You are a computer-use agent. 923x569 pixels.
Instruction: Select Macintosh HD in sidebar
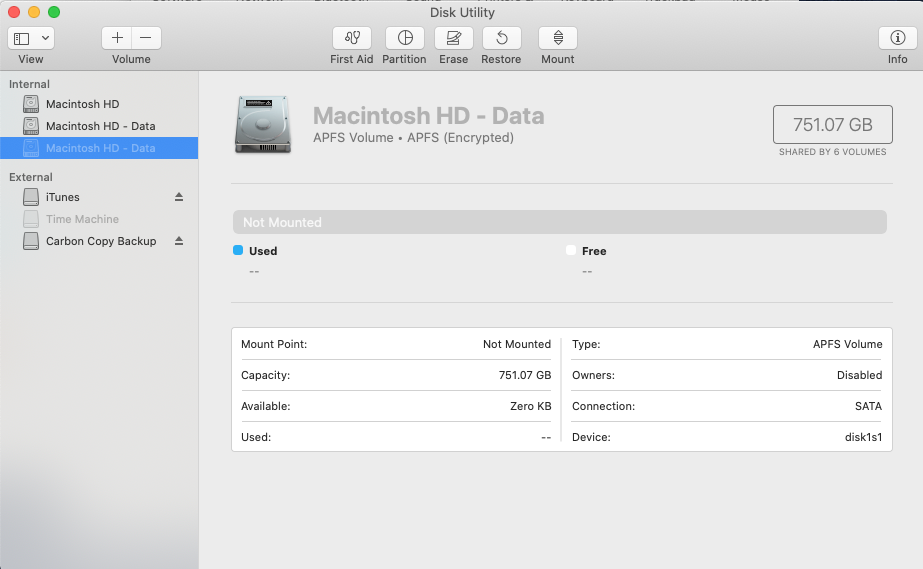coord(99,104)
